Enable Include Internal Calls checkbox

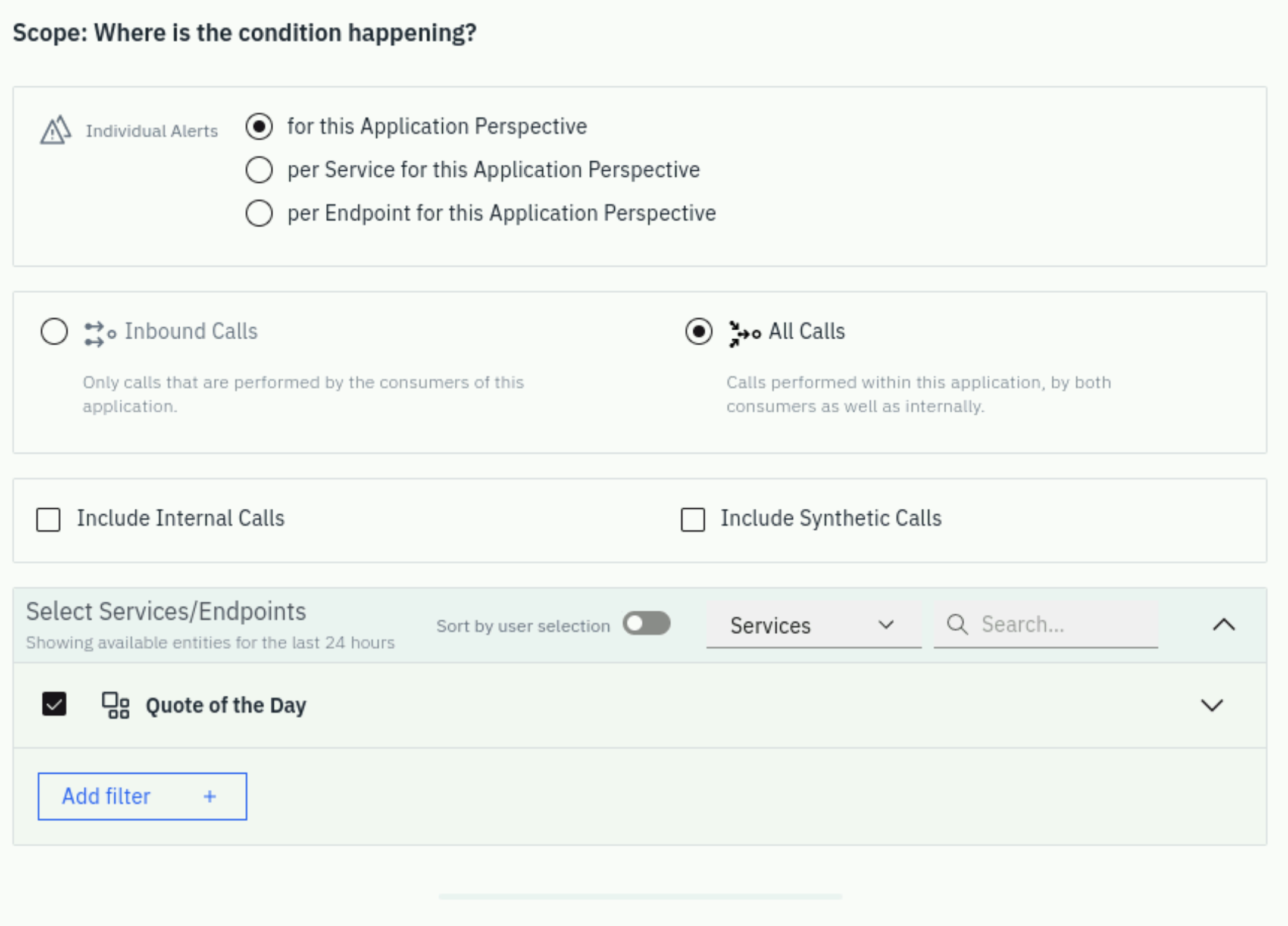pyautogui.click(x=48, y=519)
